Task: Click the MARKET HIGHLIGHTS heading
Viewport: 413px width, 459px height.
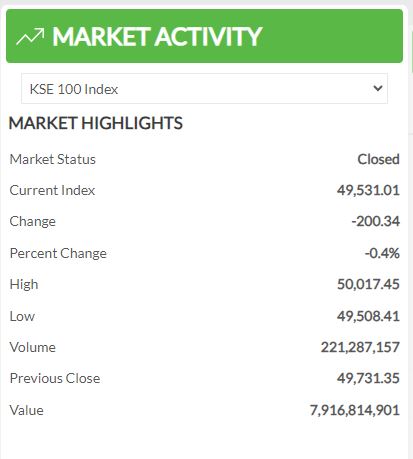Action: [x=96, y=123]
